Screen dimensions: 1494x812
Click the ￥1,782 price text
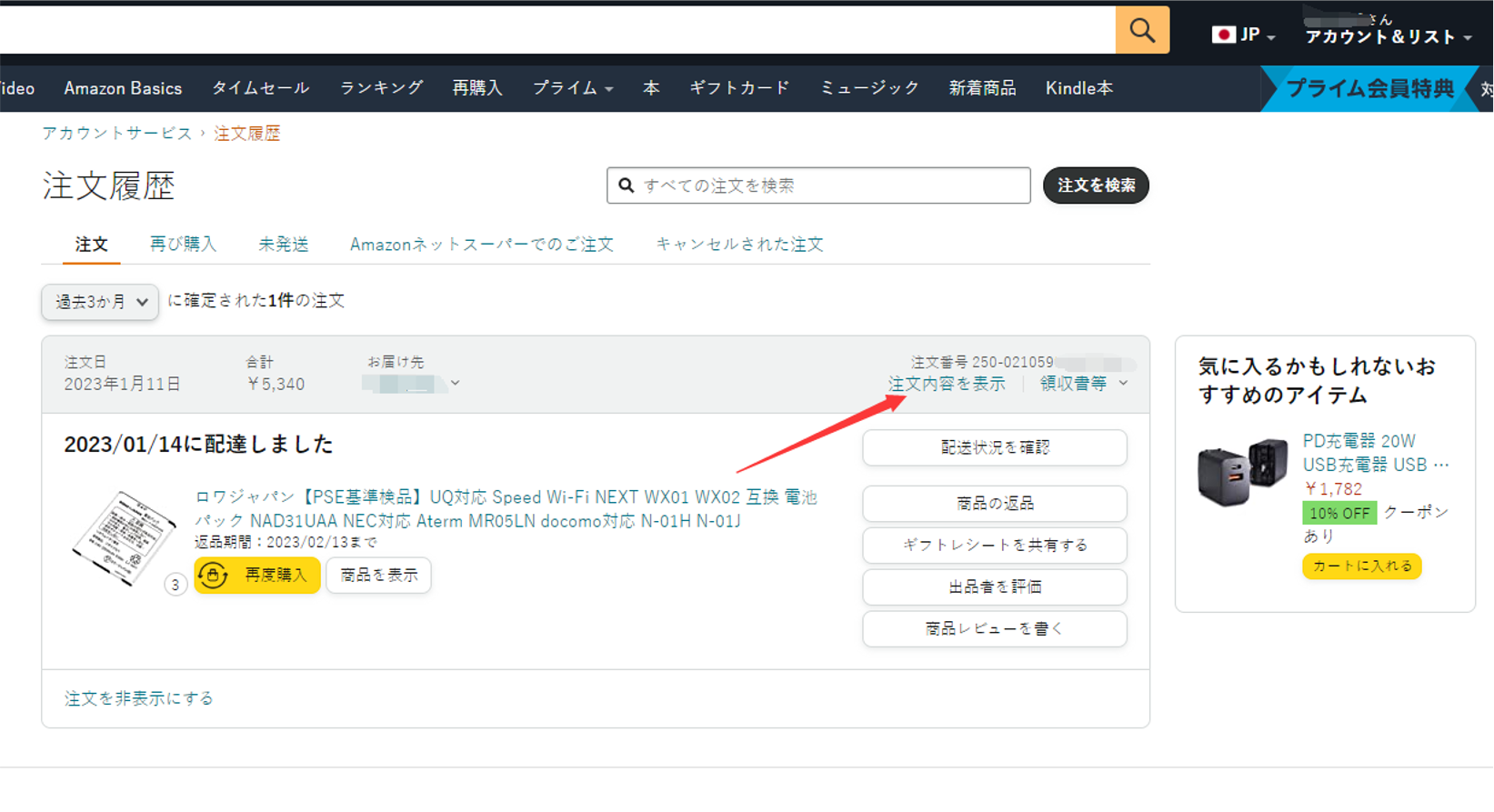click(1333, 489)
